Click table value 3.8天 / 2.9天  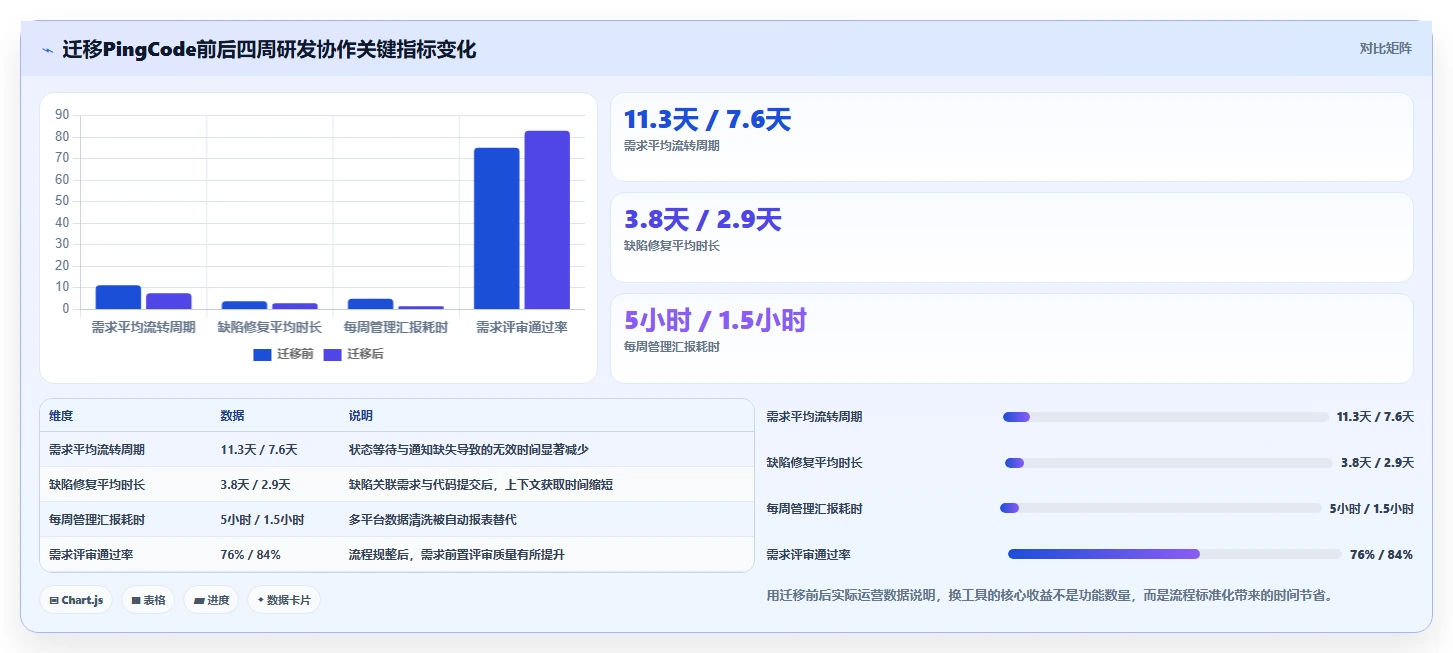click(x=255, y=485)
